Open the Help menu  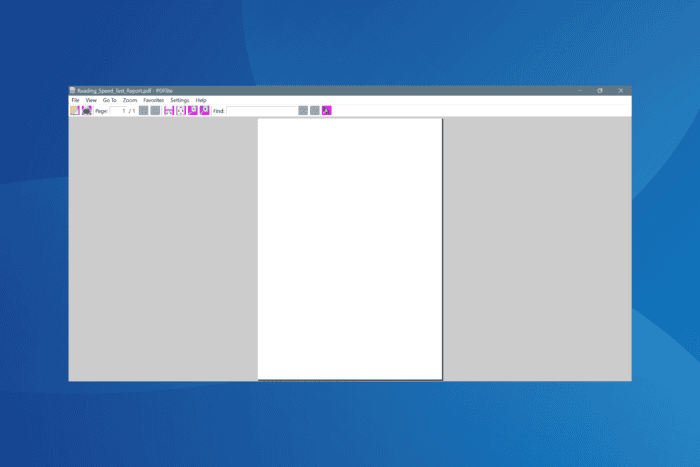coord(201,100)
